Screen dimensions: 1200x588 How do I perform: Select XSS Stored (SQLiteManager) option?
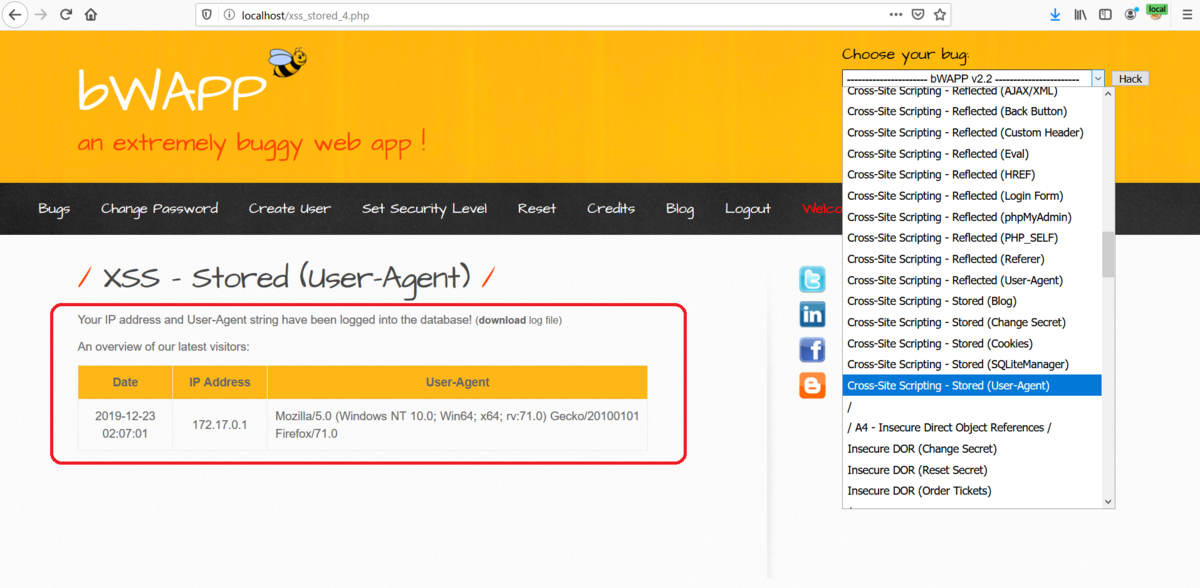tap(972, 364)
